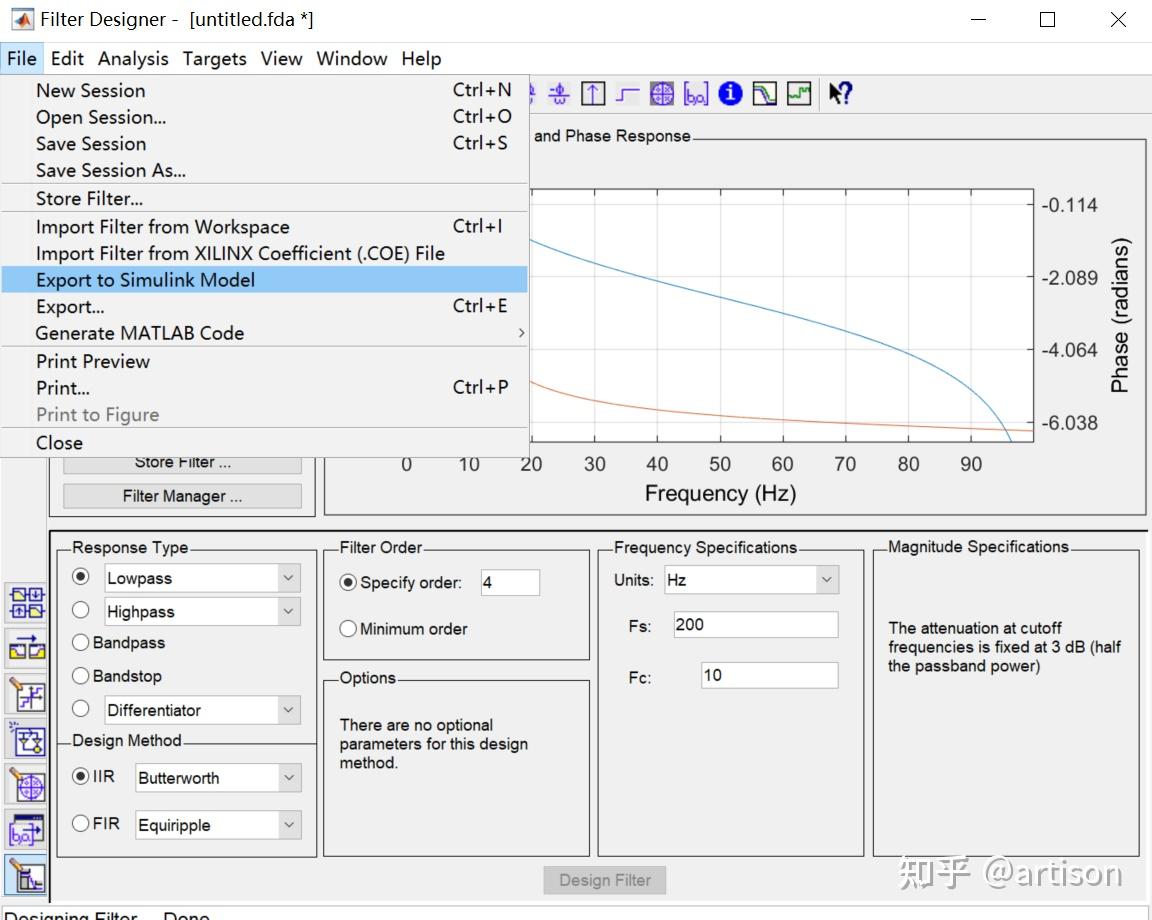The width and height of the screenshot is (1152, 920).
Task: Choose Print Preview menu entry
Action: (264, 361)
